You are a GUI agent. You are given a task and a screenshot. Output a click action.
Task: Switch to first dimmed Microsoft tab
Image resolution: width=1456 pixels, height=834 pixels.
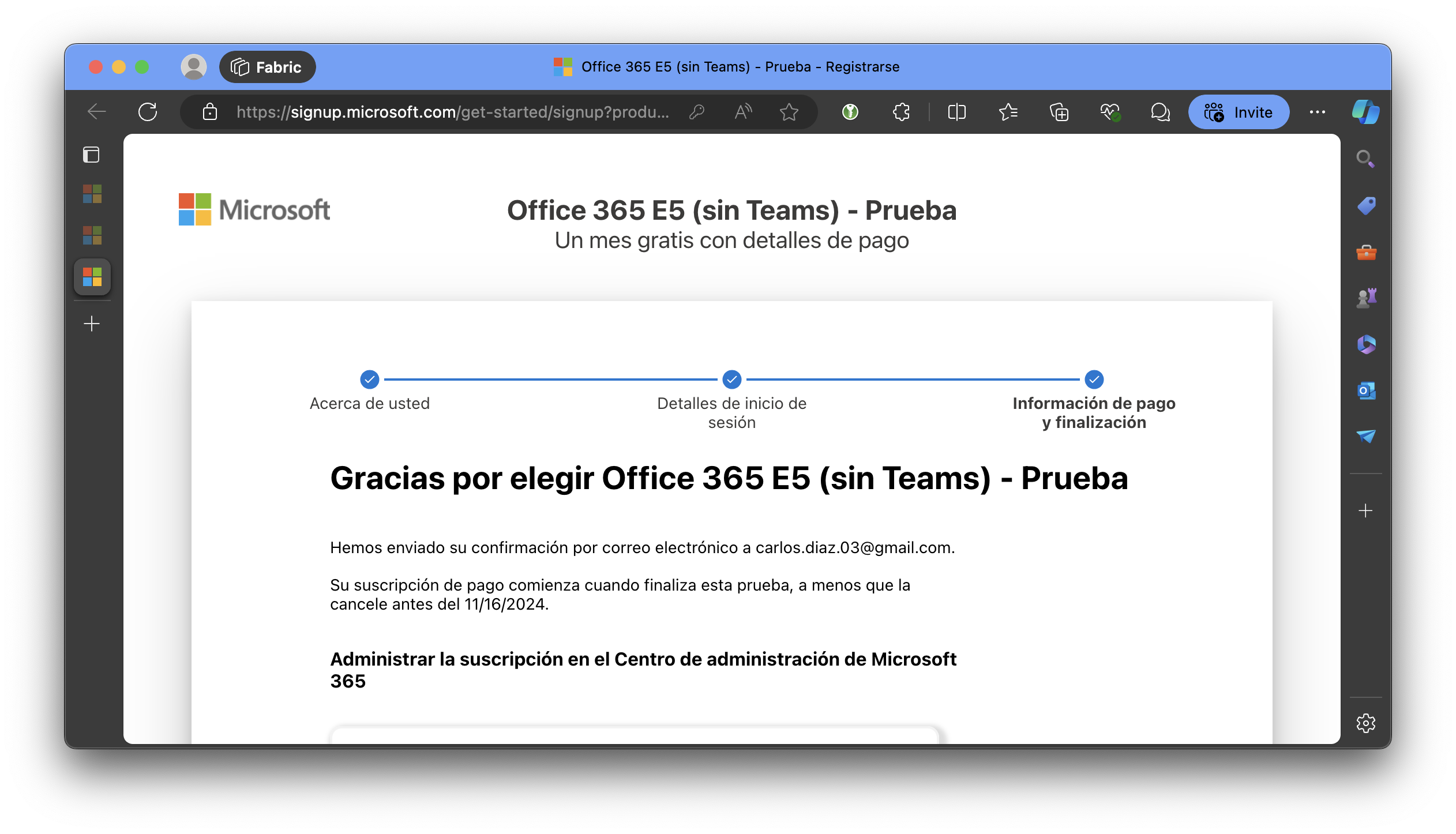[x=92, y=194]
